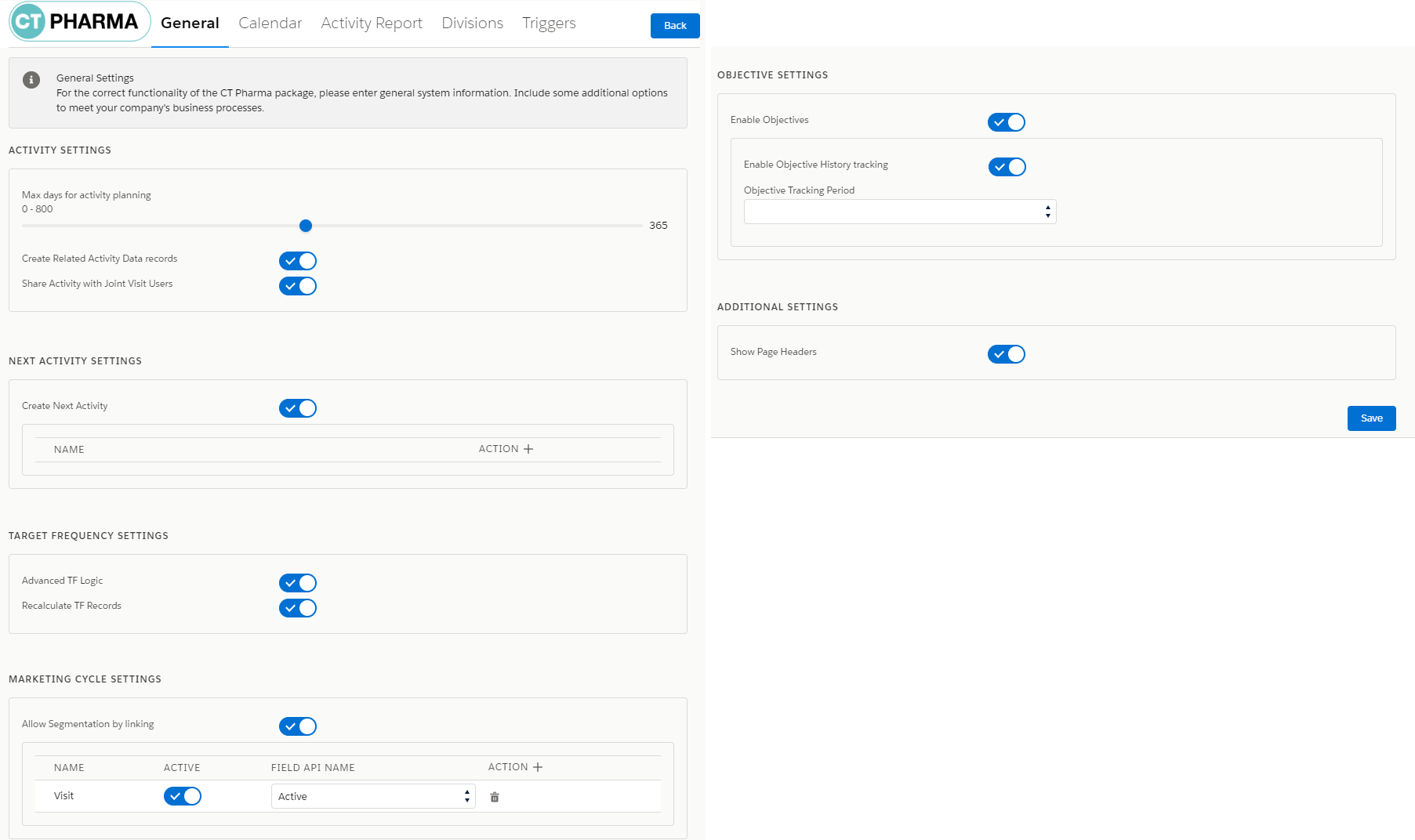The width and height of the screenshot is (1415, 840).
Task: Add row with Next Activity plus icon
Action: (x=528, y=449)
